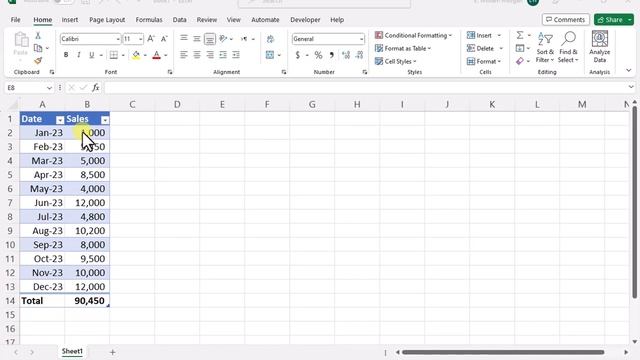Click into the formula bar
The height and width of the screenshot is (360, 640).
tap(365, 88)
